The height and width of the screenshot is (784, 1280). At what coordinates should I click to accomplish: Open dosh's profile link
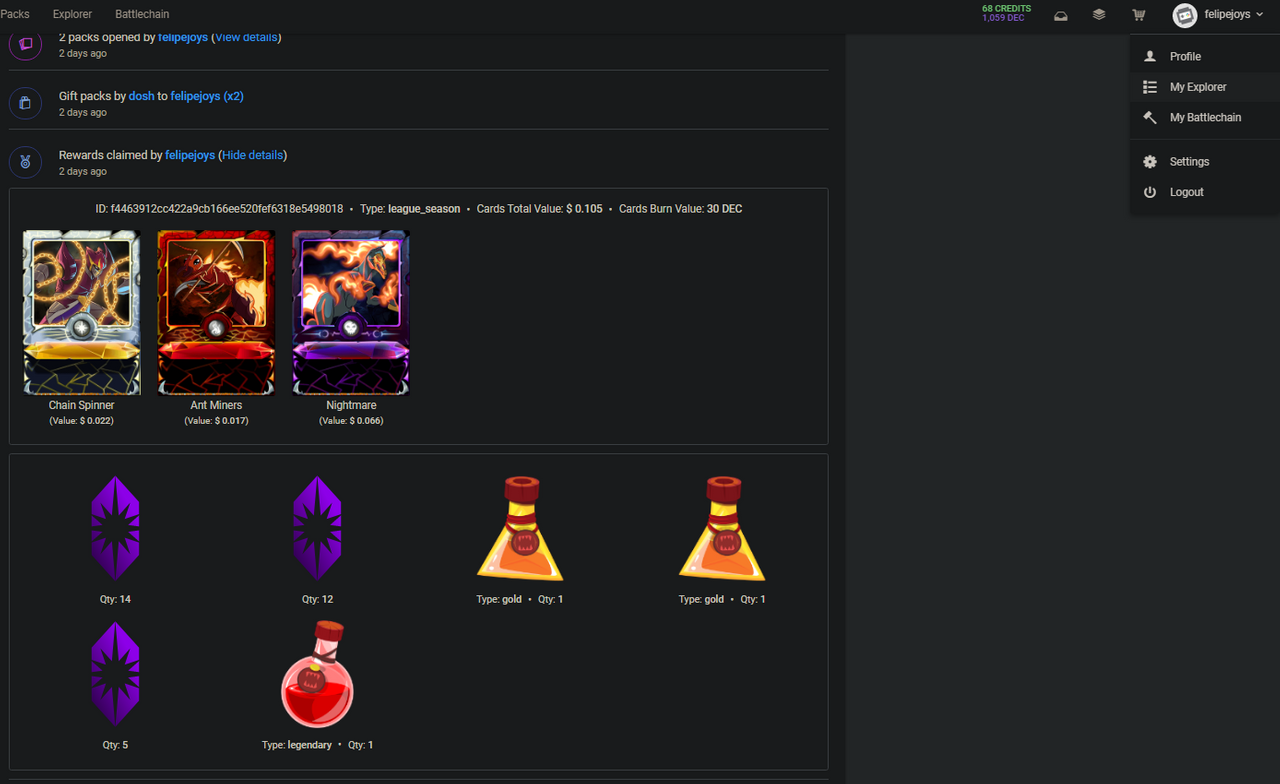coord(142,96)
